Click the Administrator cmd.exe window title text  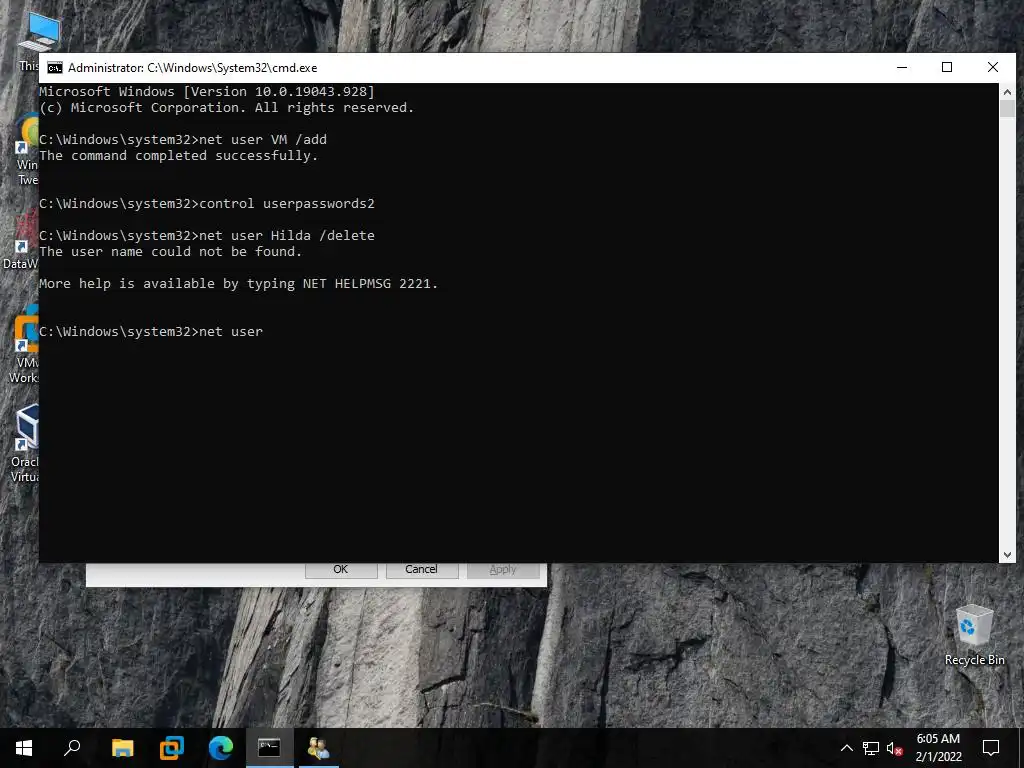[x=193, y=68]
